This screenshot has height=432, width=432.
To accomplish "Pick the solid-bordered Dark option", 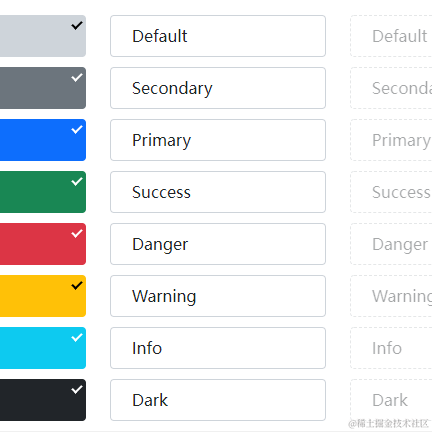I will (218, 400).
